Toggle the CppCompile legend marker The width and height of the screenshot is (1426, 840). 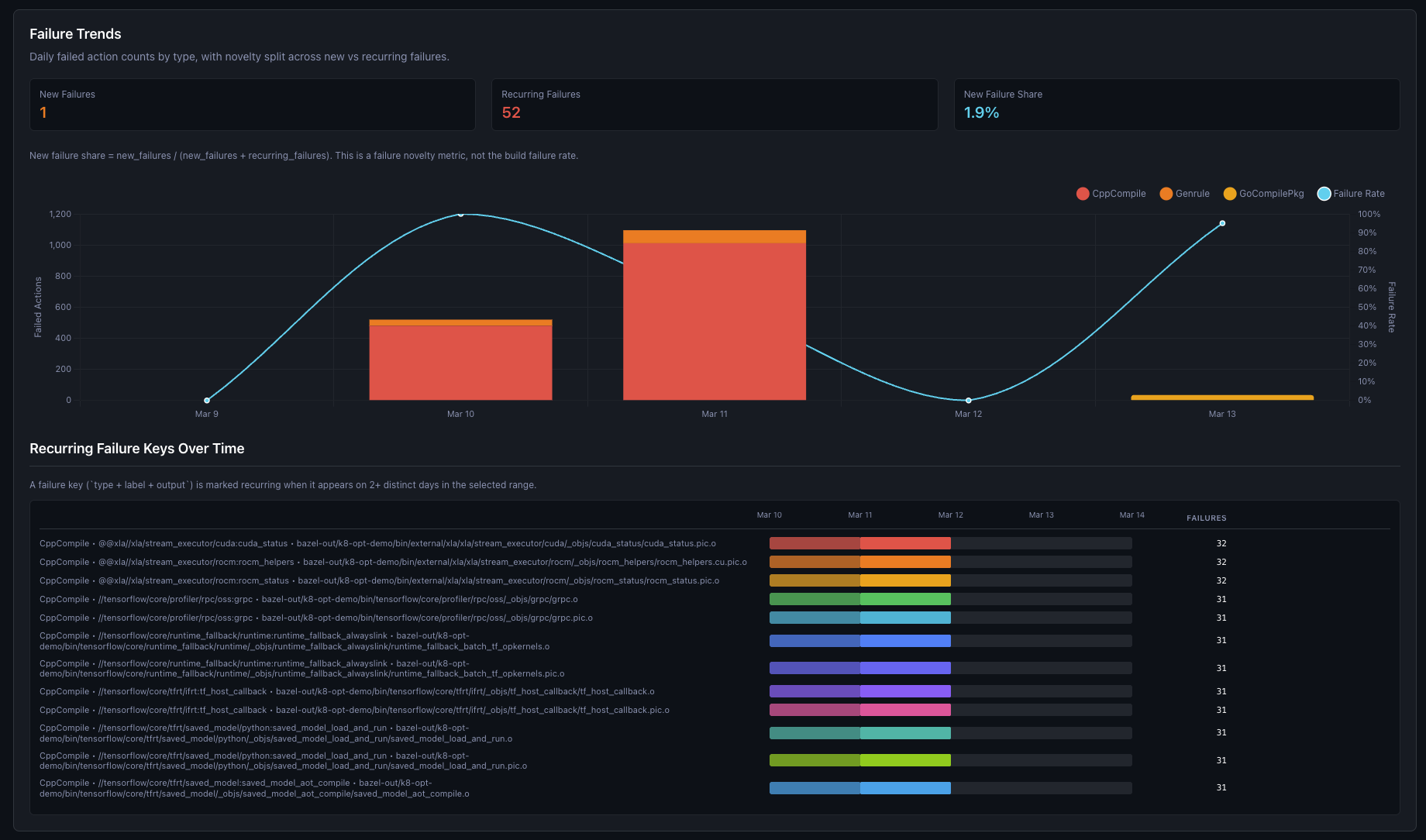[x=1083, y=194]
